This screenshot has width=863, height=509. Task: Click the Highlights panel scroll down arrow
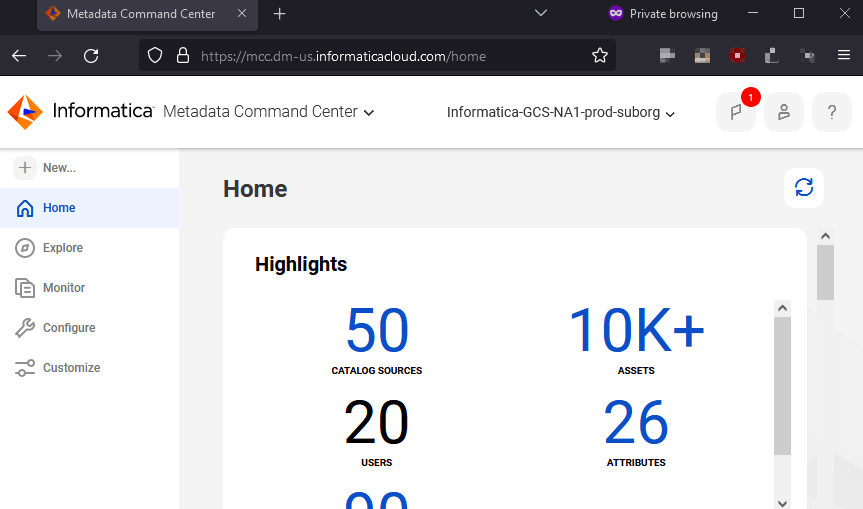coord(782,503)
